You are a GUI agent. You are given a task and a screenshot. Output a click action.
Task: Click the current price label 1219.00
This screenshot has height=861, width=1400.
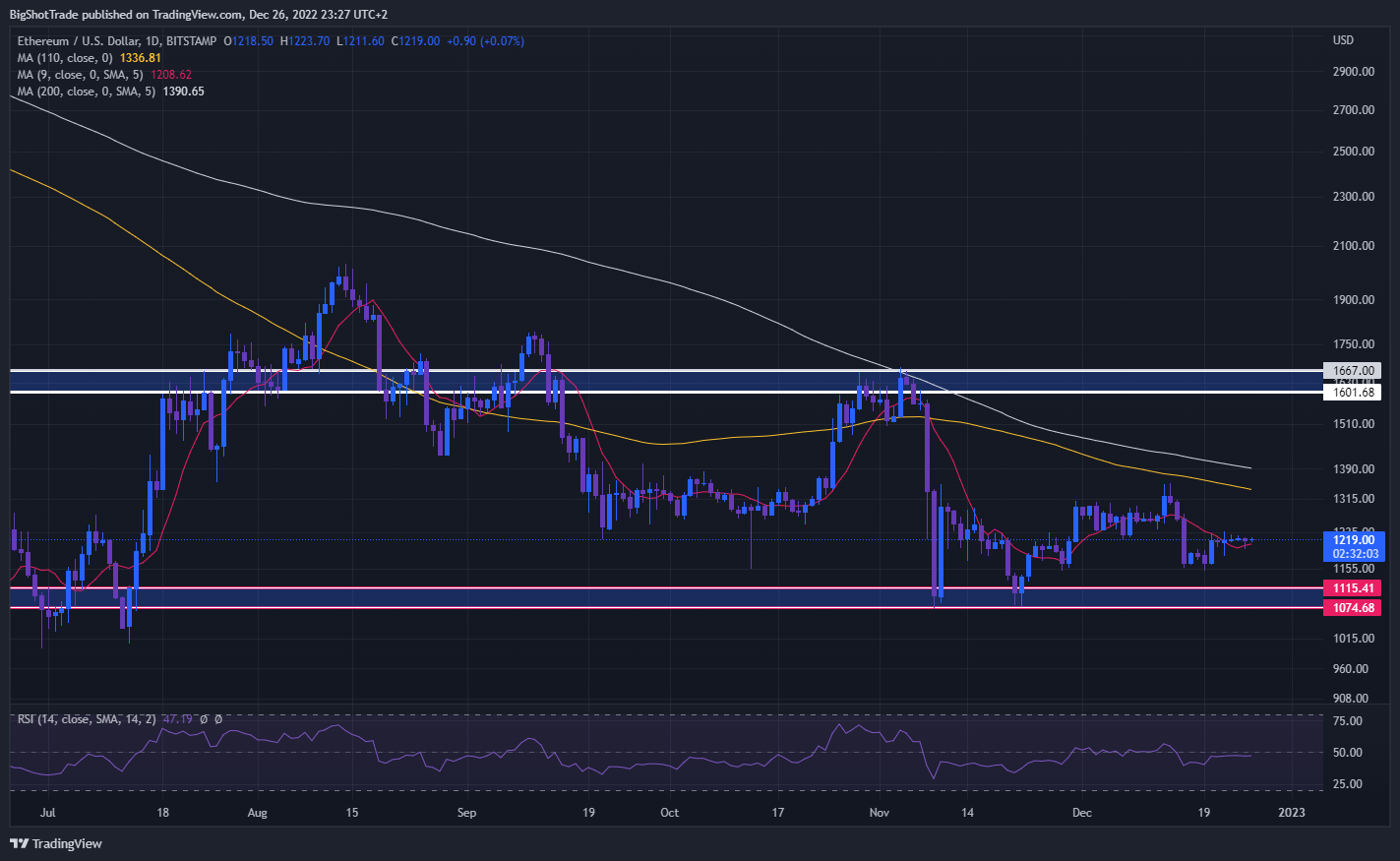(1354, 540)
